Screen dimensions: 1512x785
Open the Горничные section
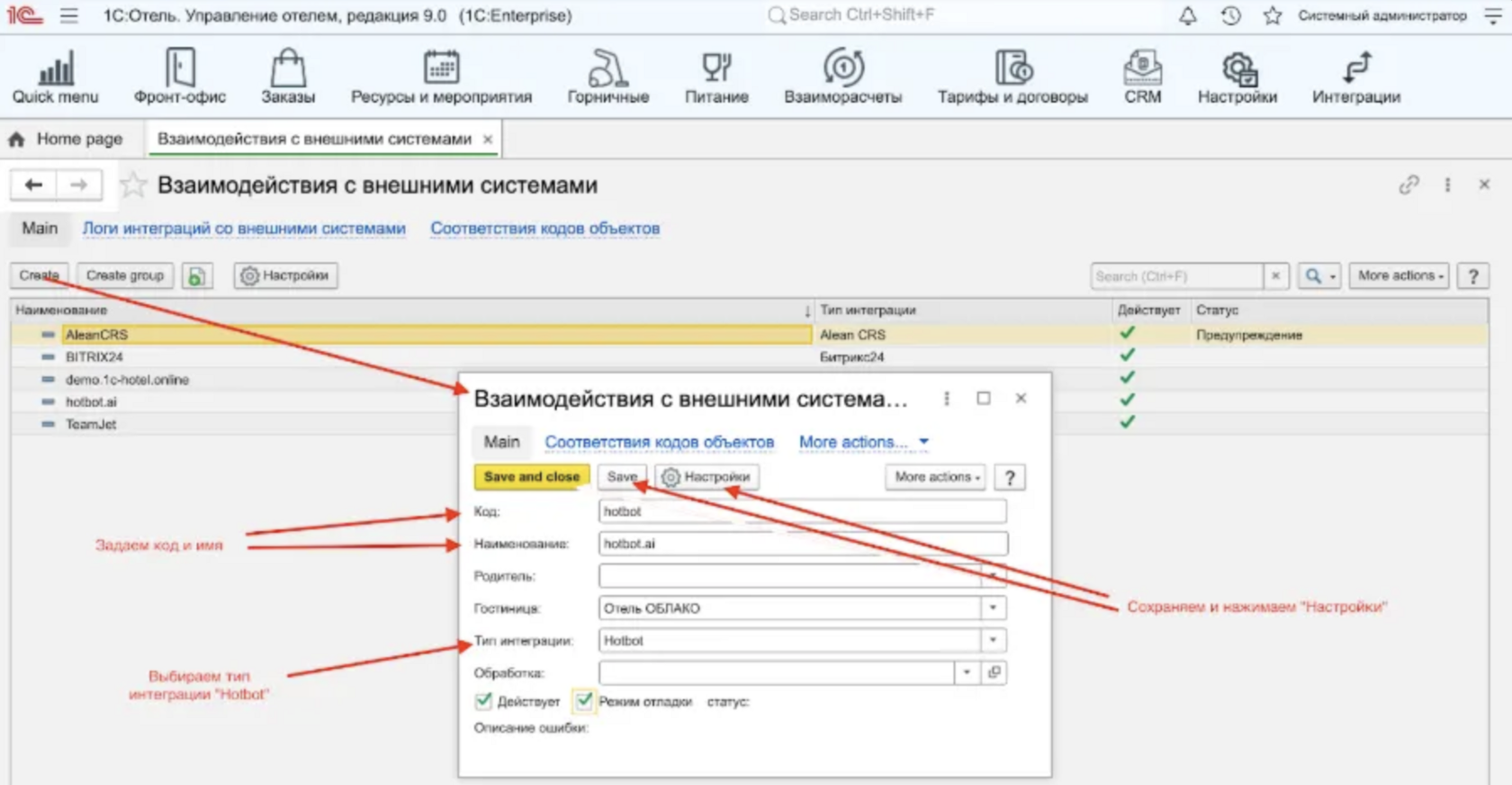click(608, 77)
